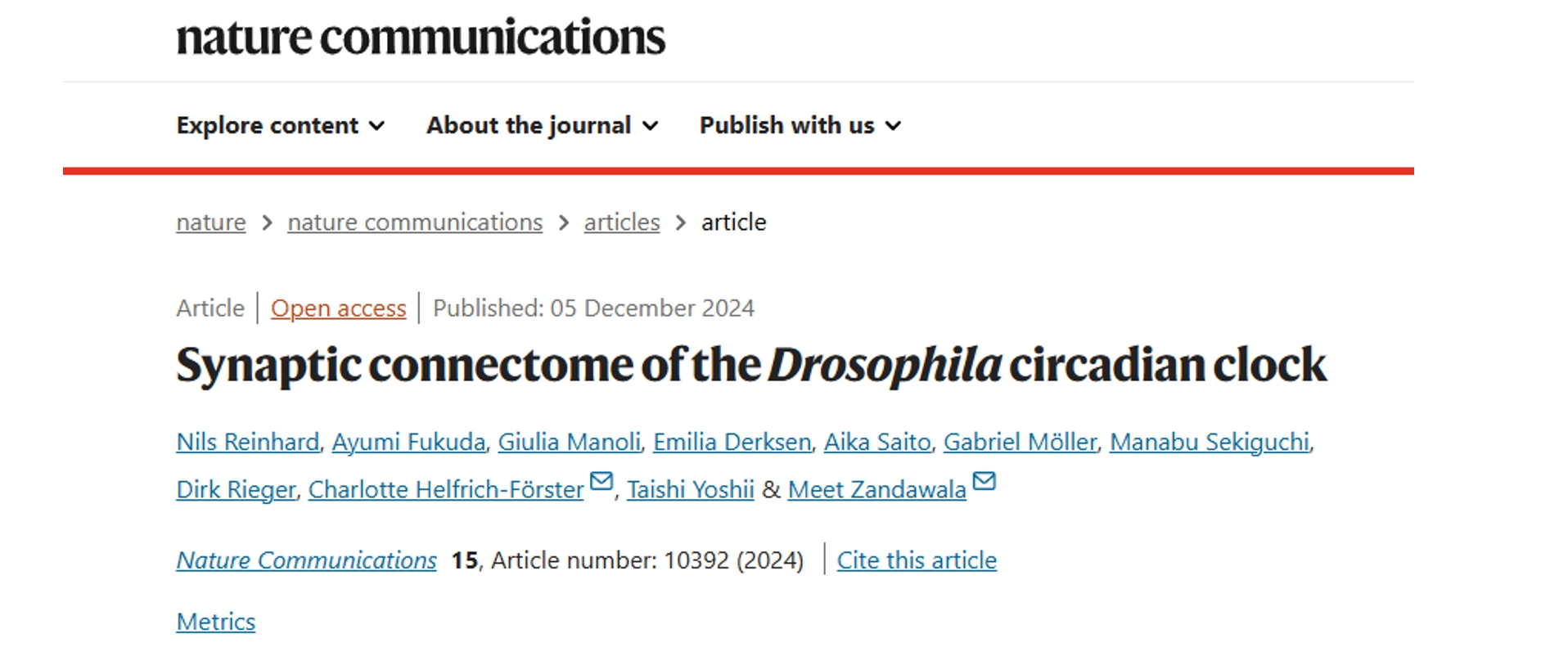View author Ayumi Fukuda
This screenshot has width=1568, height=652.
click(408, 442)
